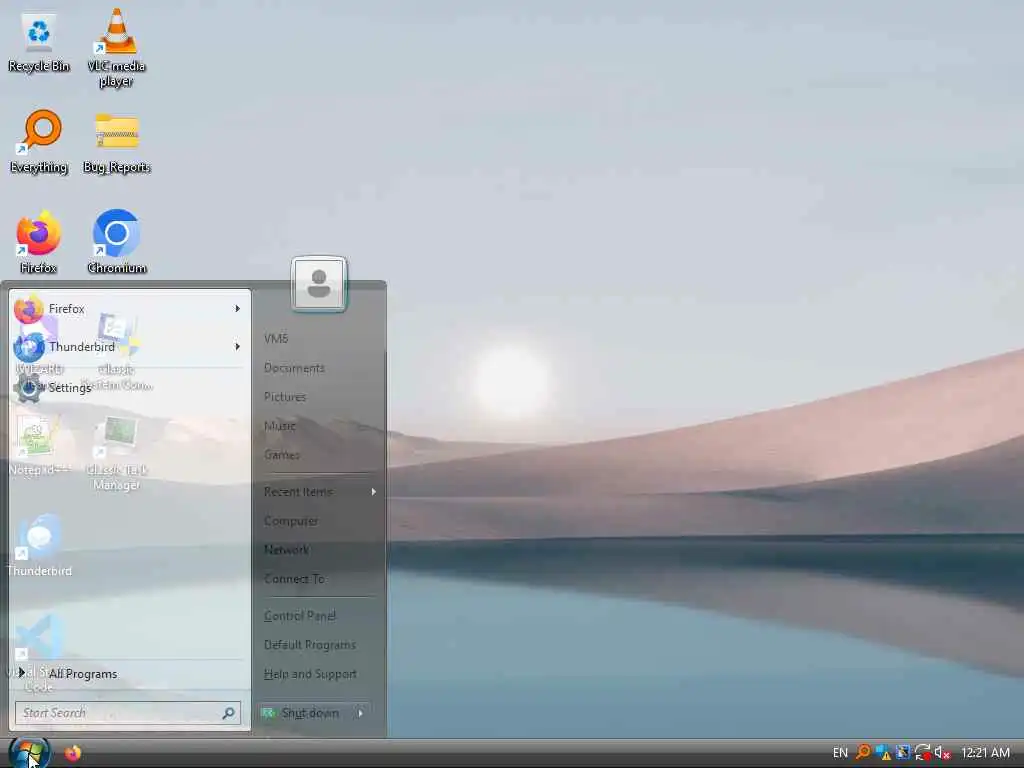Select the Recent Items entry

(298, 492)
